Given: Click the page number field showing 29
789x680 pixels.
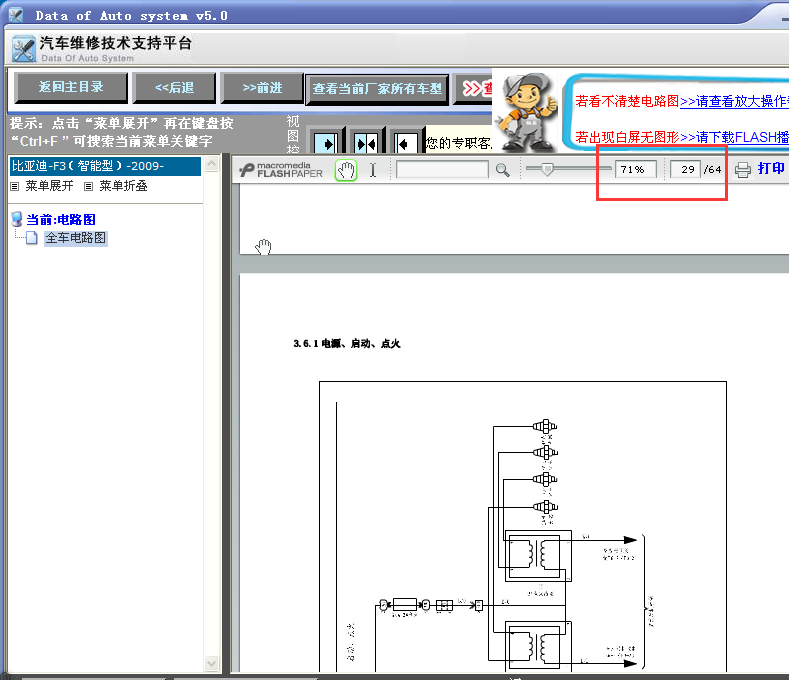Looking at the screenshot, I should pyautogui.click(x=685, y=170).
